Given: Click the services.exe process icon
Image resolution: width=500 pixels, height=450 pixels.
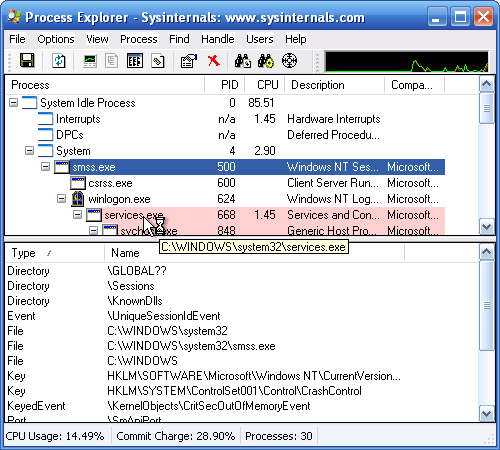Looking at the screenshot, I should [94, 215].
